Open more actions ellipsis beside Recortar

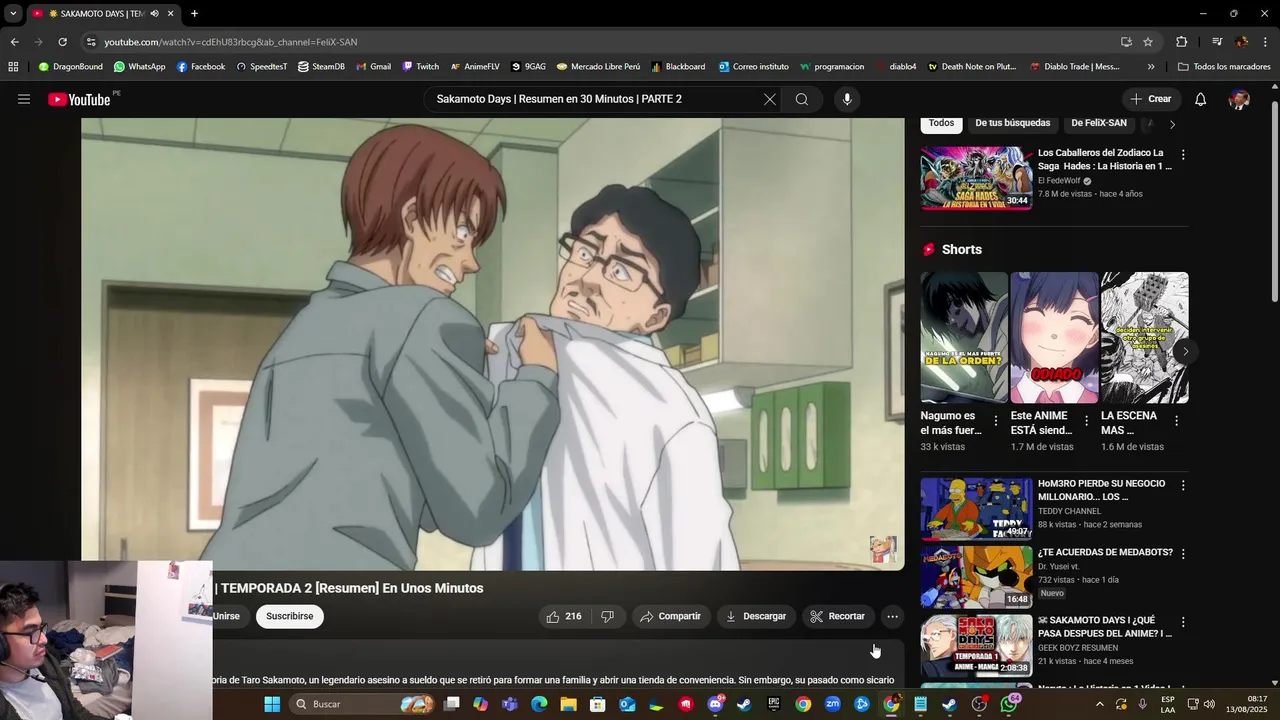[x=892, y=616]
